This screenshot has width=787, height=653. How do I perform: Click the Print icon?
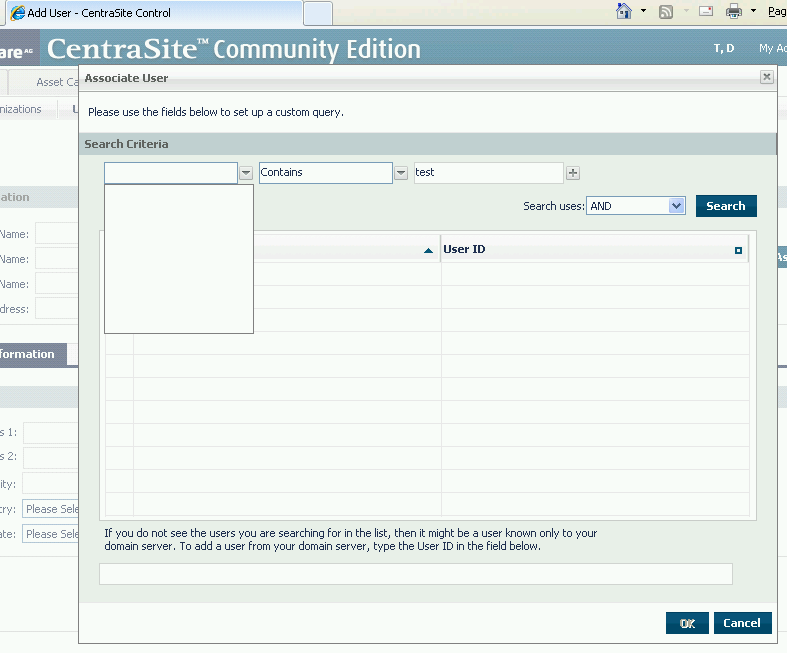[x=733, y=11]
